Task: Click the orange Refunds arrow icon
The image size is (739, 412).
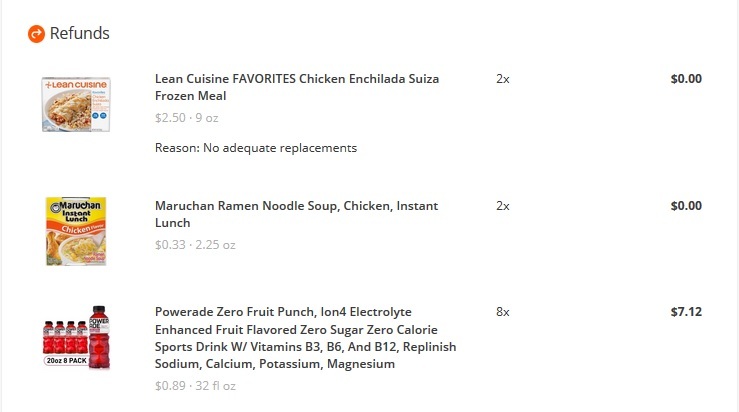Action: (x=36, y=33)
